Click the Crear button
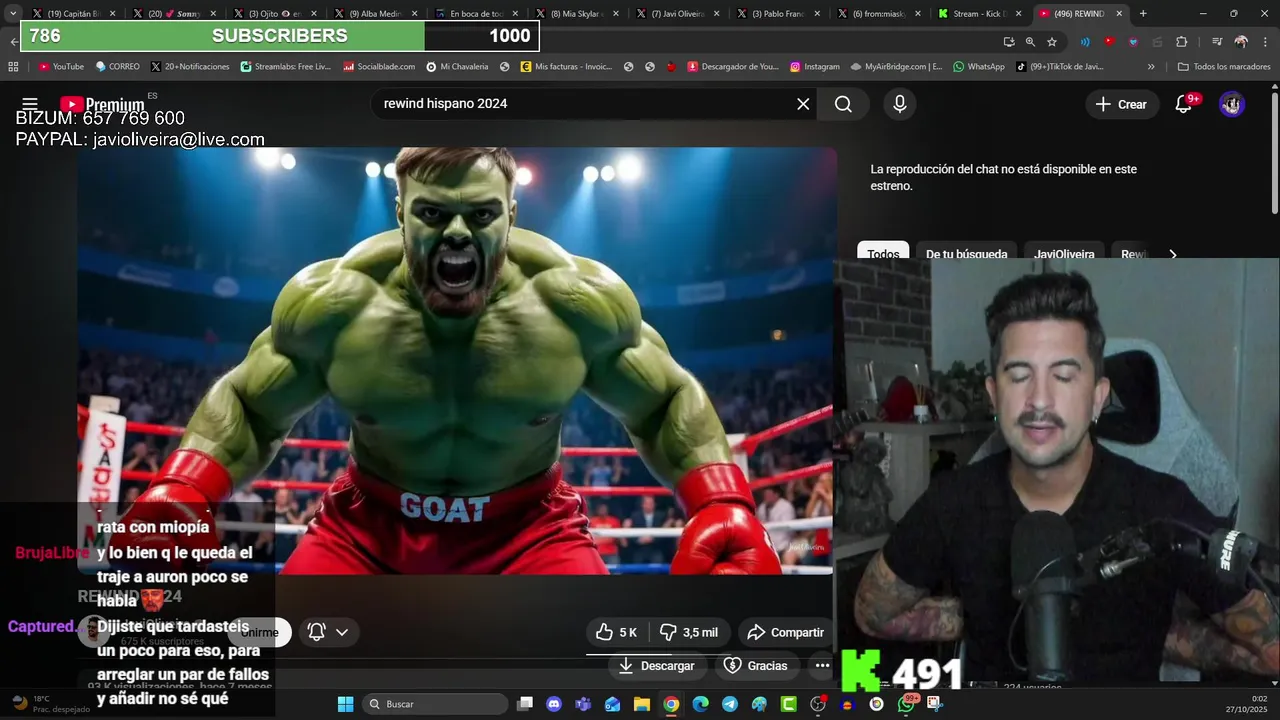 (1121, 104)
